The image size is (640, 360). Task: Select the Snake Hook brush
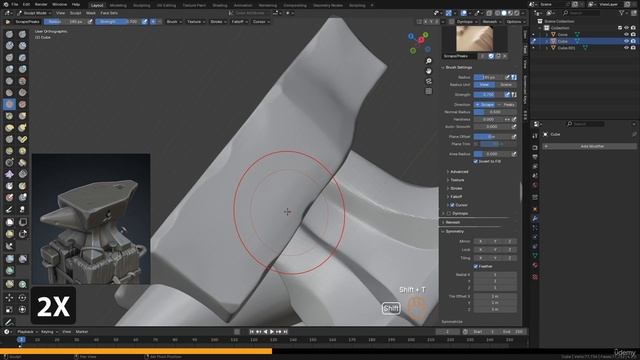point(22,128)
